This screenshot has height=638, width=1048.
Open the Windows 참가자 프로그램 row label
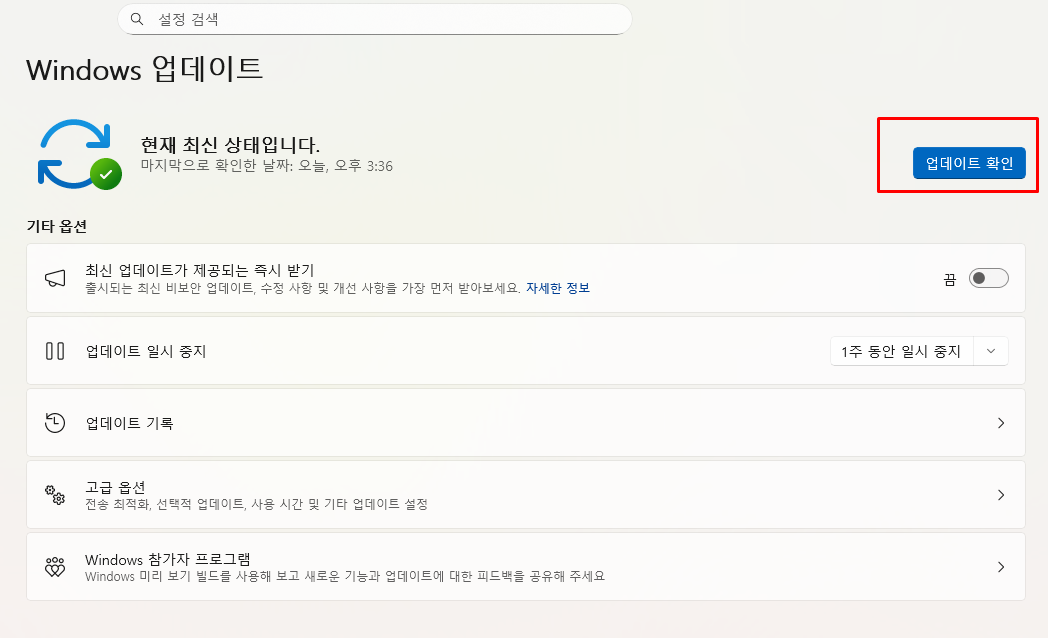168,559
